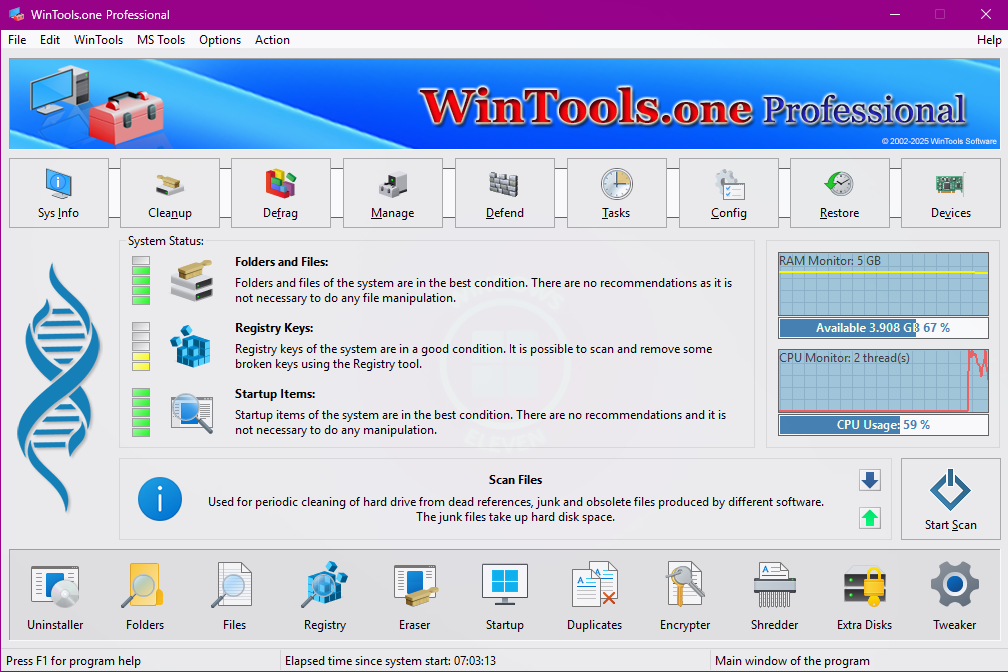This screenshot has width=1008, height=672.
Task: Open the Cleanup tool
Action: (x=170, y=193)
